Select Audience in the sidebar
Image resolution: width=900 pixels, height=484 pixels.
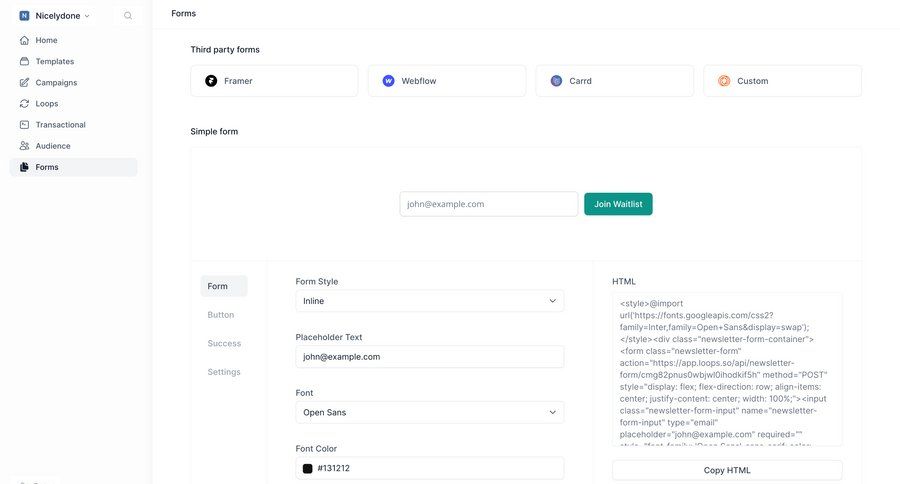pyautogui.click(x=52, y=146)
